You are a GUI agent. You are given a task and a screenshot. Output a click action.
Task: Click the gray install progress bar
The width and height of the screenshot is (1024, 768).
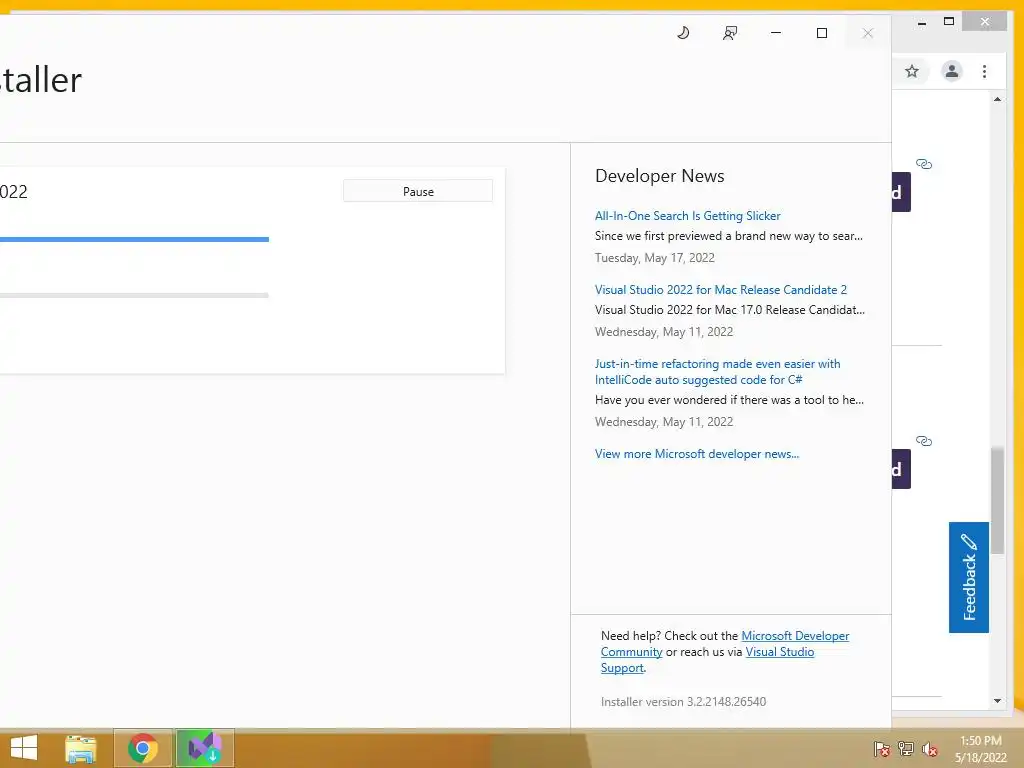[x=134, y=295]
